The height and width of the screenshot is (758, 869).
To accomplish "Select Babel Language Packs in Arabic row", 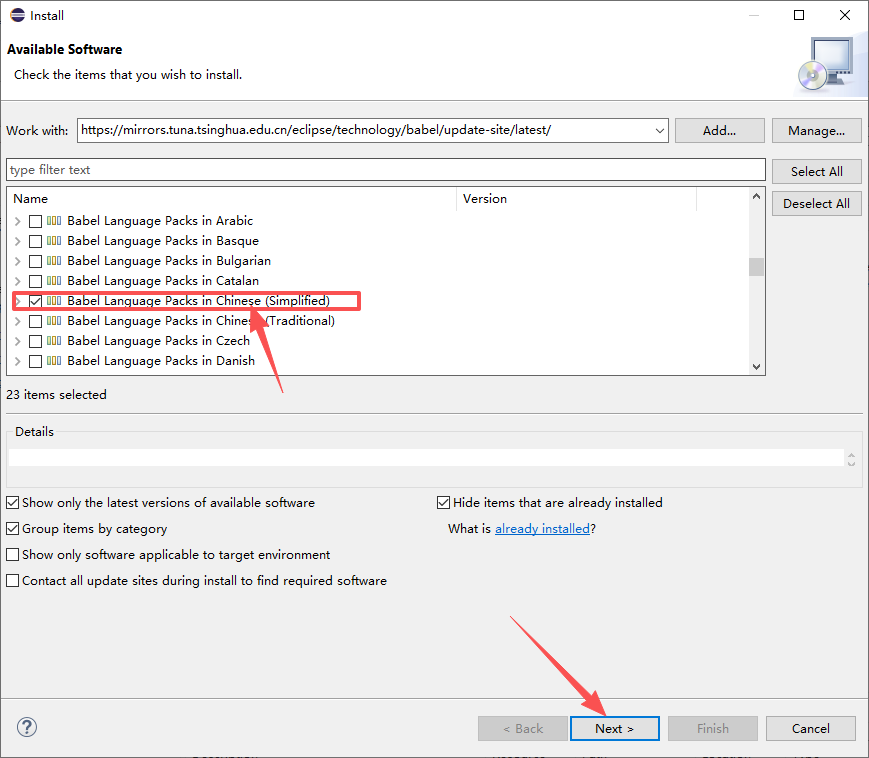I will [160, 221].
